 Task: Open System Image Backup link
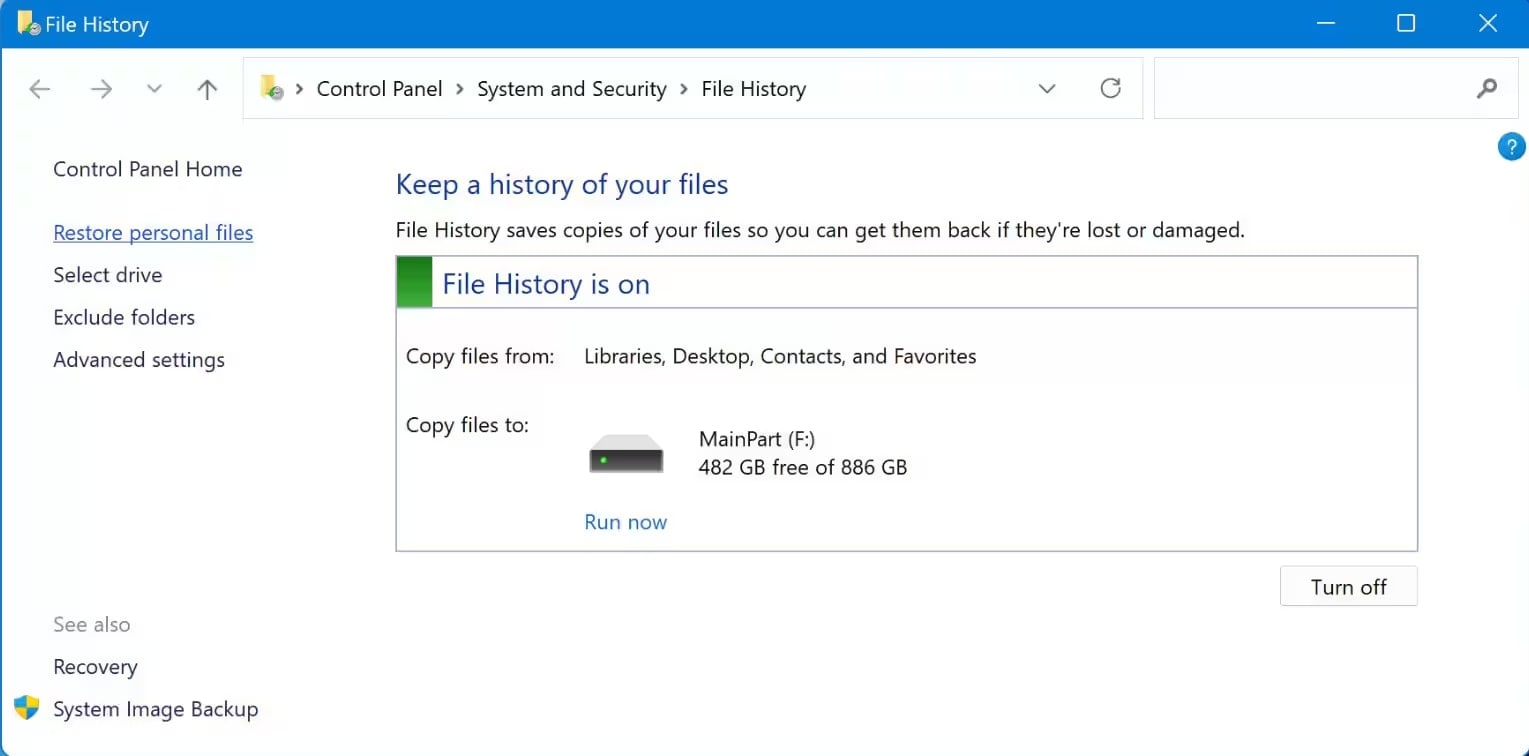click(156, 709)
